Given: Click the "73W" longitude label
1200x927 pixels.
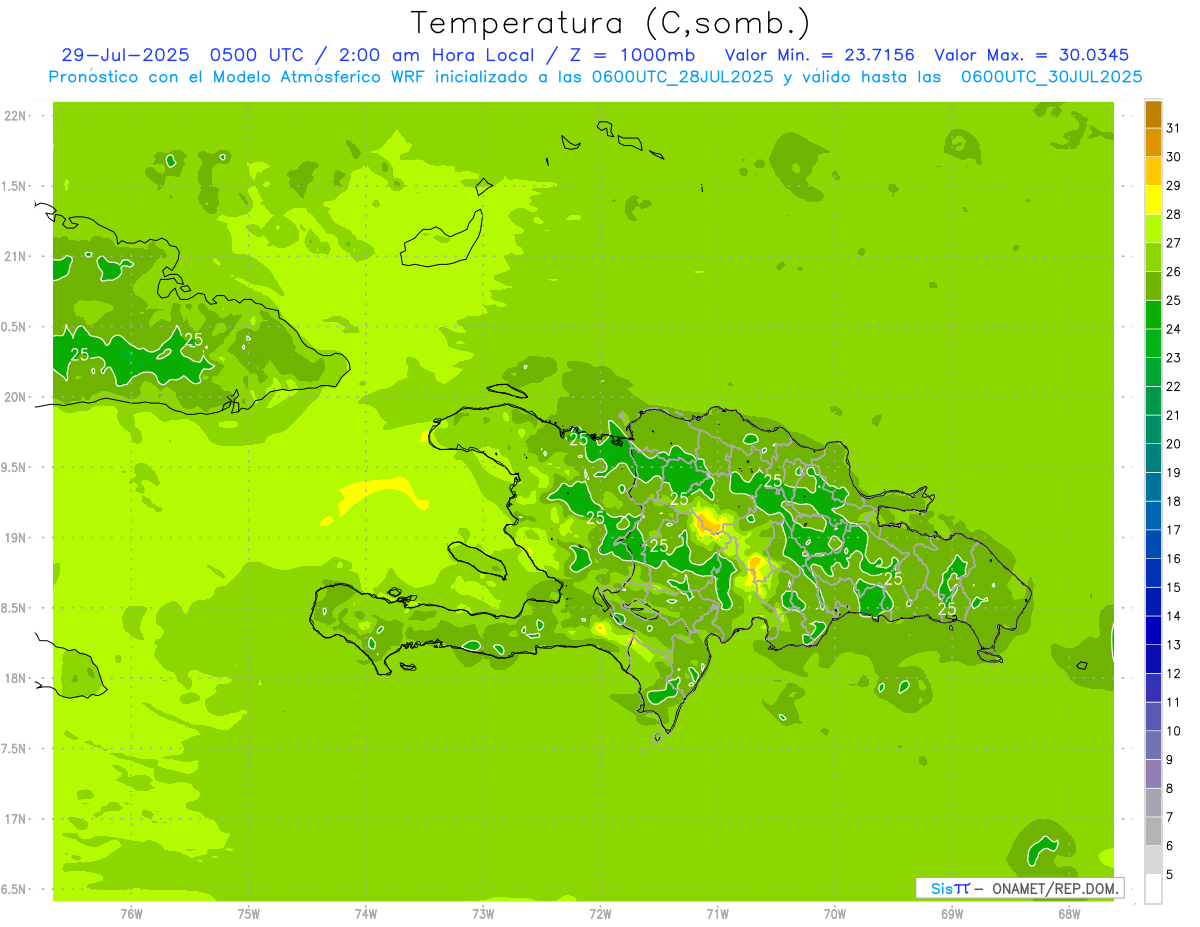Looking at the screenshot, I should click(483, 913).
